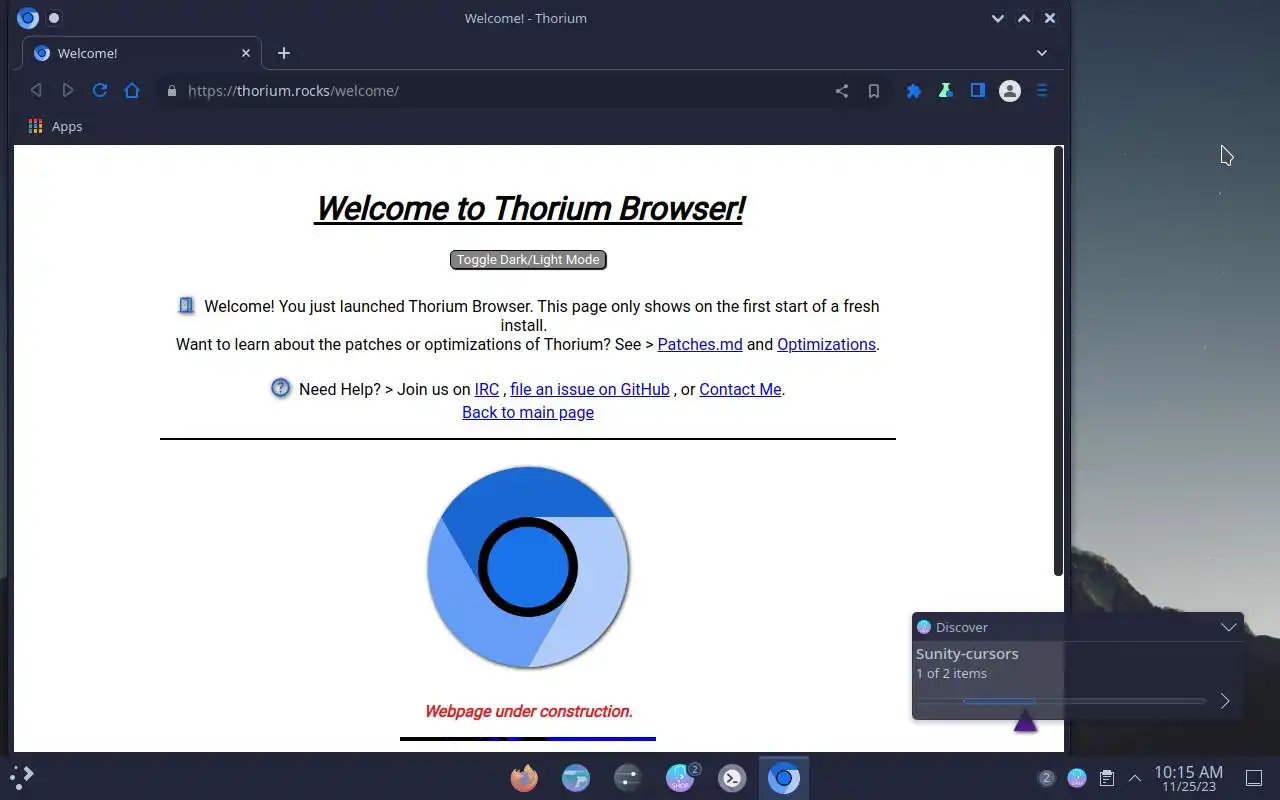Screen dimensions: 1280x800
Task: Collapse the Discover notification chevron
Action: pyautogui.click(x=1229, y=627)
